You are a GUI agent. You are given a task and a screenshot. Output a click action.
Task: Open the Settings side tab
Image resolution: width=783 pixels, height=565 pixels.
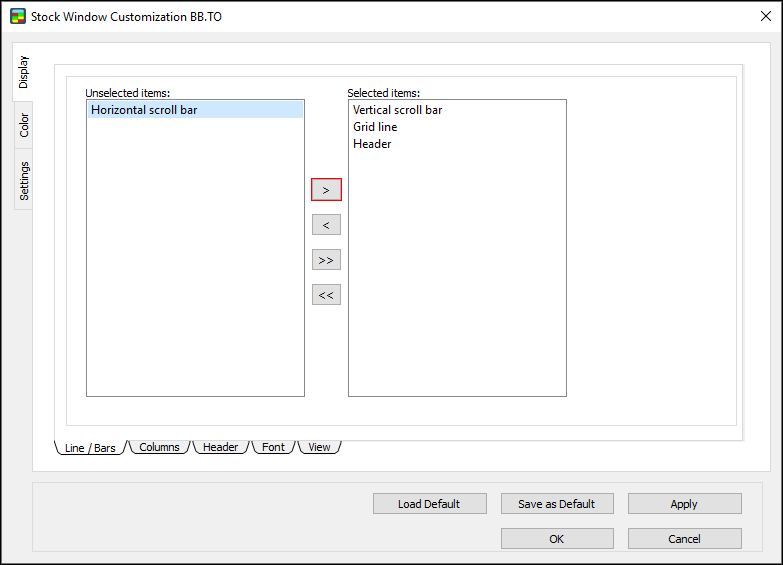tap(24, 180)
